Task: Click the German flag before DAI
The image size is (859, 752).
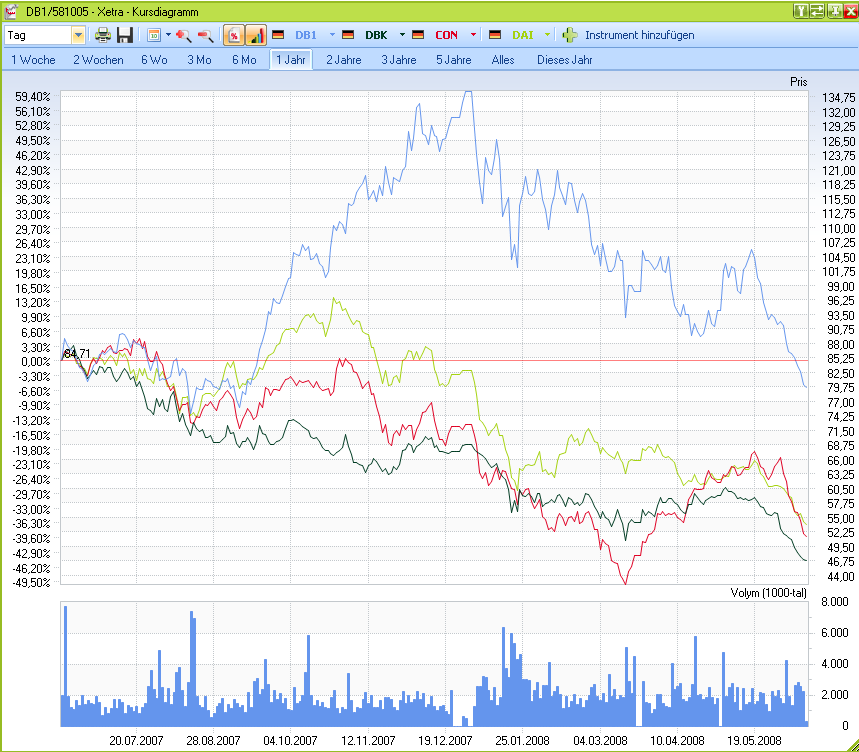Action: point(495,35)
